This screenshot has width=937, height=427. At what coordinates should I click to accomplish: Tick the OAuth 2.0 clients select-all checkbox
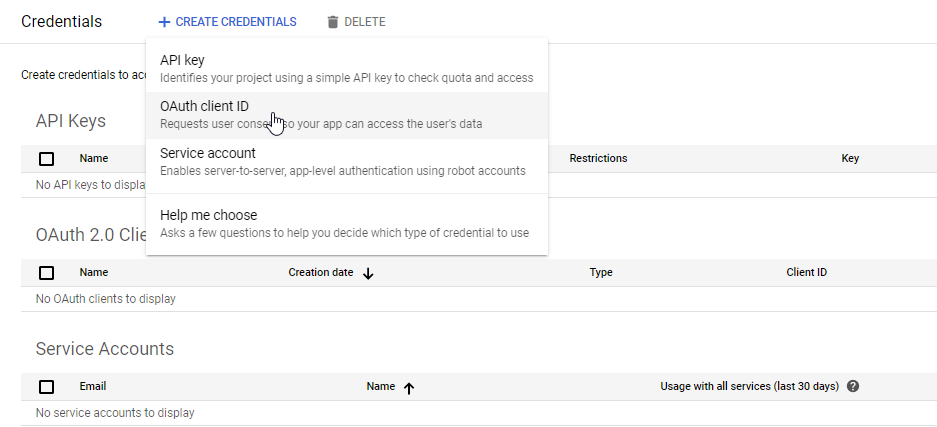[x=46, y=273]
